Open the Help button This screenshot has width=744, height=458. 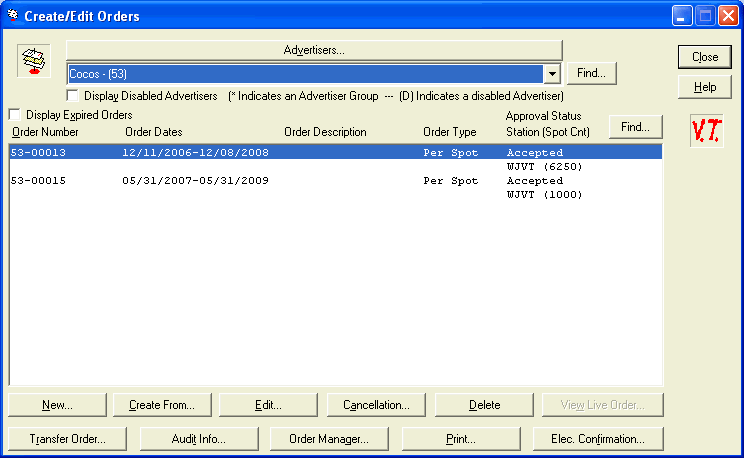coord(705,87)
